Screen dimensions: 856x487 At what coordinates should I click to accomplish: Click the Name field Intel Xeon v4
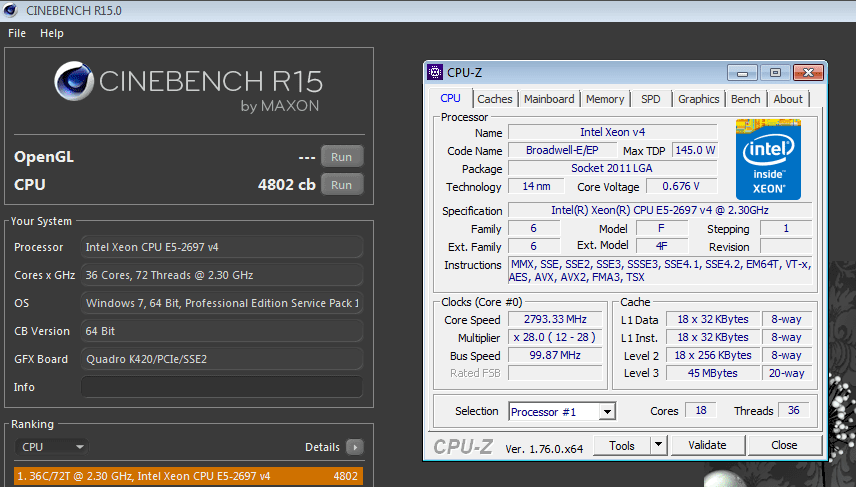click(612, 132)
